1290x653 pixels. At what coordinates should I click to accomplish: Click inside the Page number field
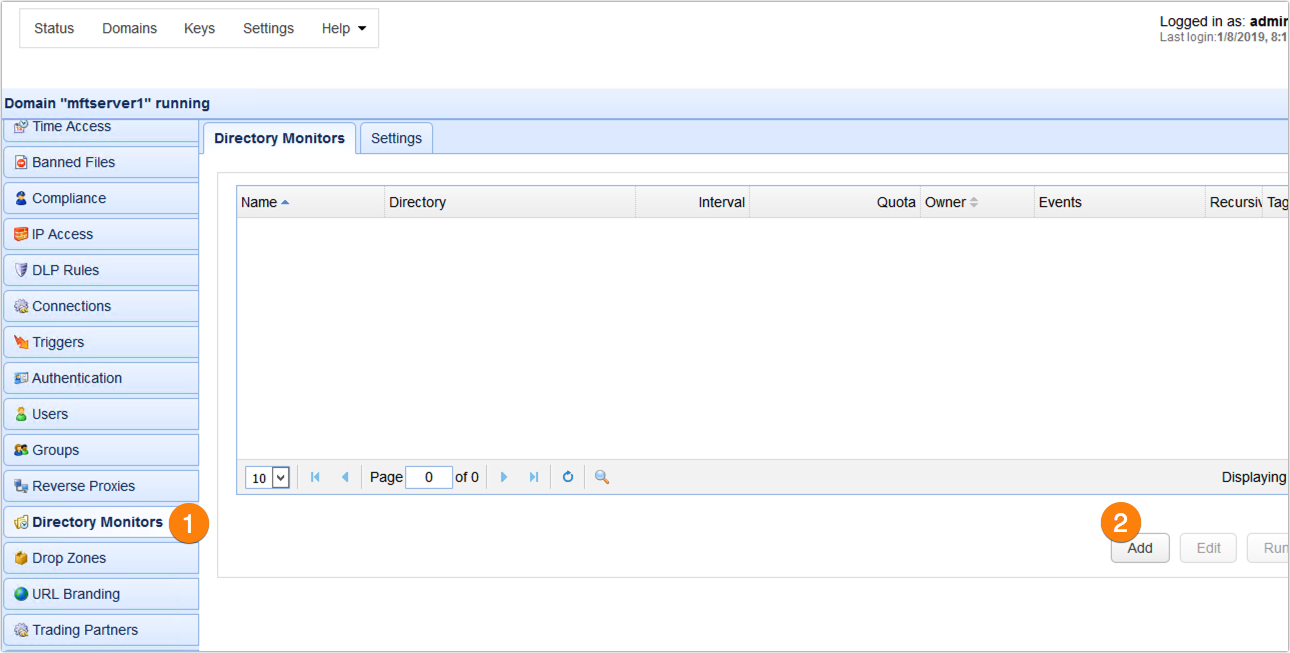point(429,477)
